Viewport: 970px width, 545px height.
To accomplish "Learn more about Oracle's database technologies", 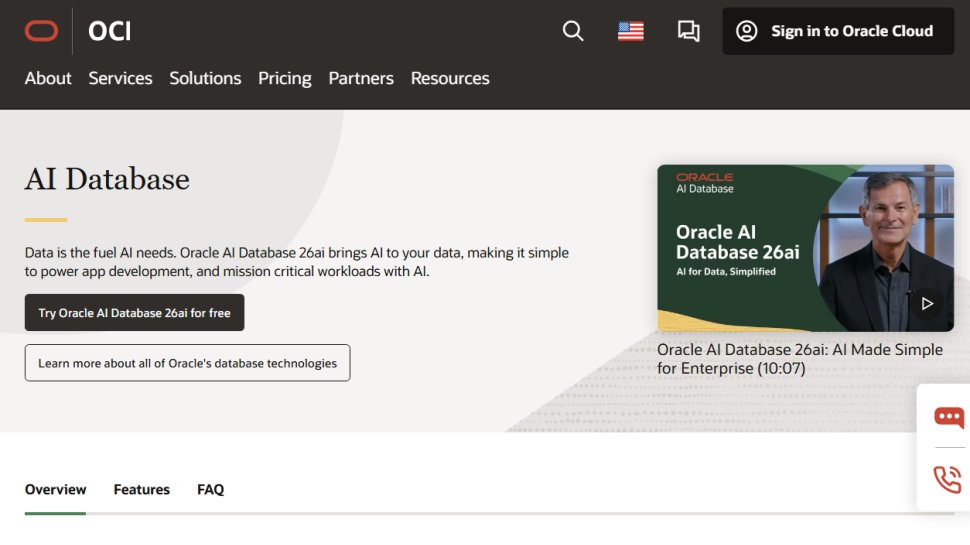I will 187,363.
